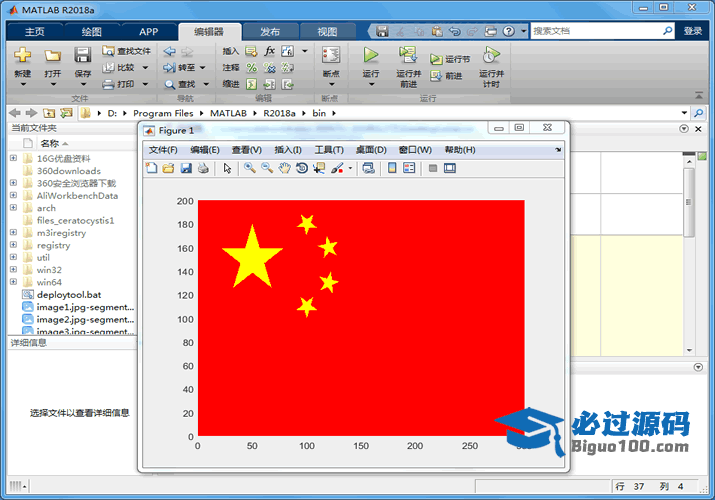Activate the Zoom Out tool in Figure 1

pos(267,168)
